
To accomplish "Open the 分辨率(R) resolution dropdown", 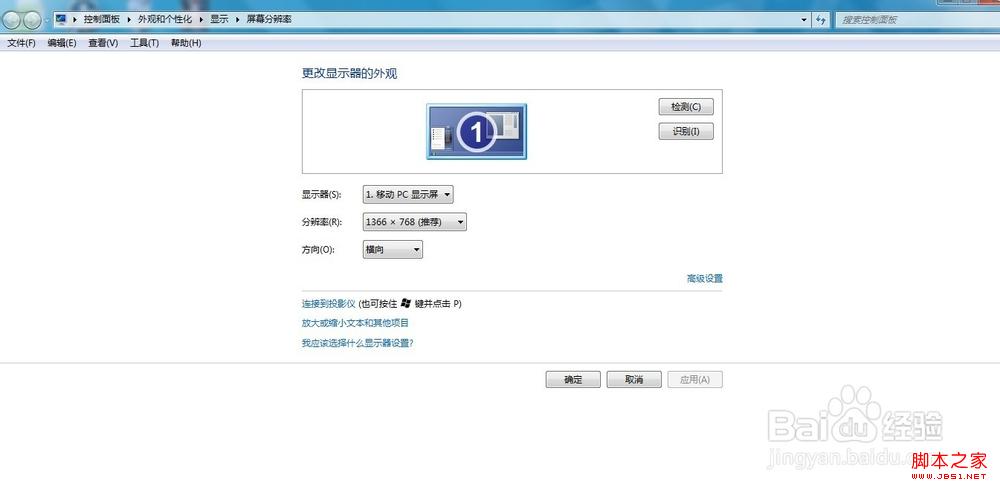I will (x=415, y=222).
